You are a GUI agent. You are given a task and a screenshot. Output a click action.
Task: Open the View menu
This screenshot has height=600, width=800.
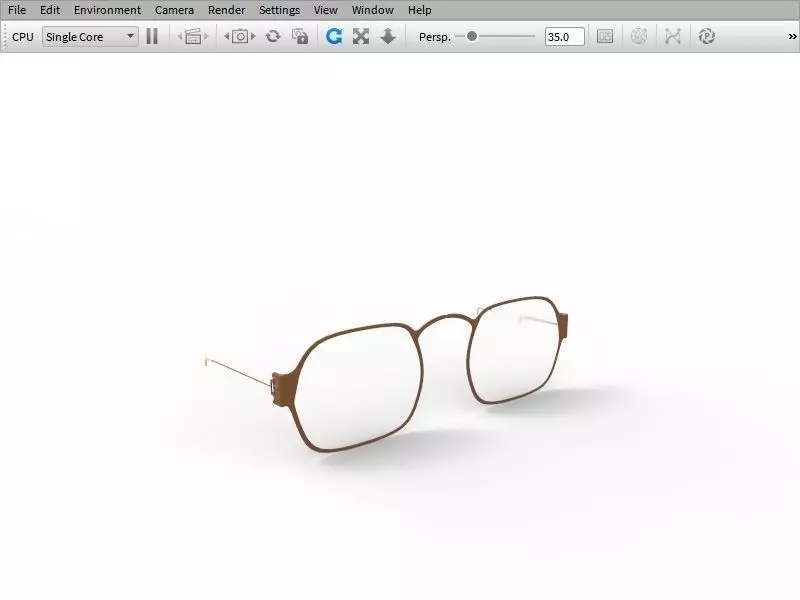pyautogui.click(x=326, y=10)
